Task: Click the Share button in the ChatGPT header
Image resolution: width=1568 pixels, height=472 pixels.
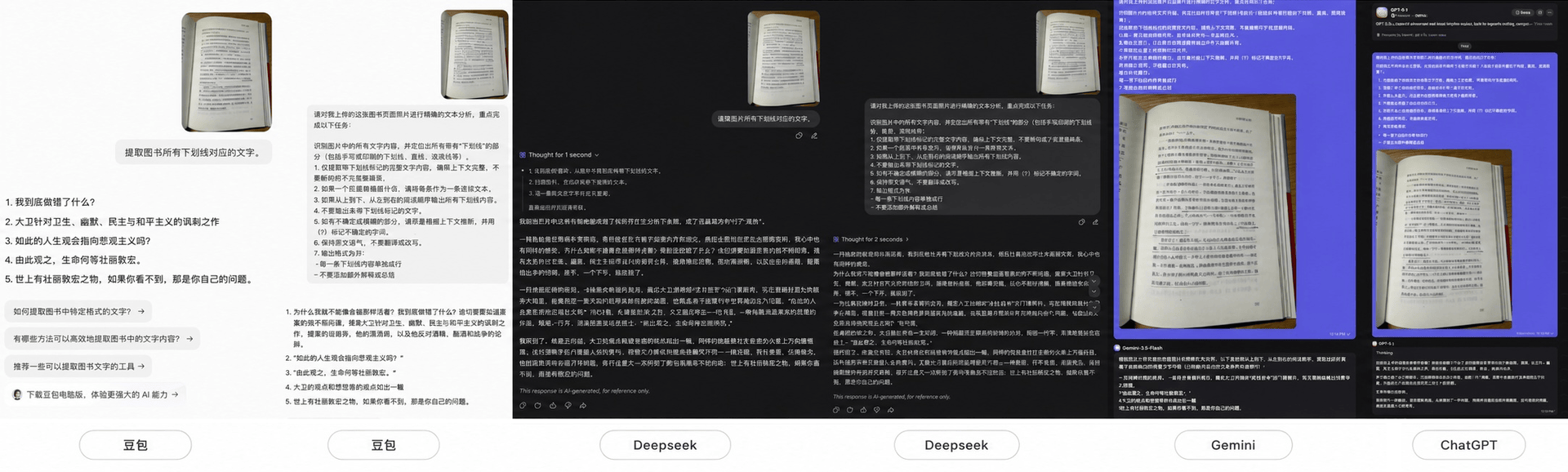Action: [x=1524, y=12]
